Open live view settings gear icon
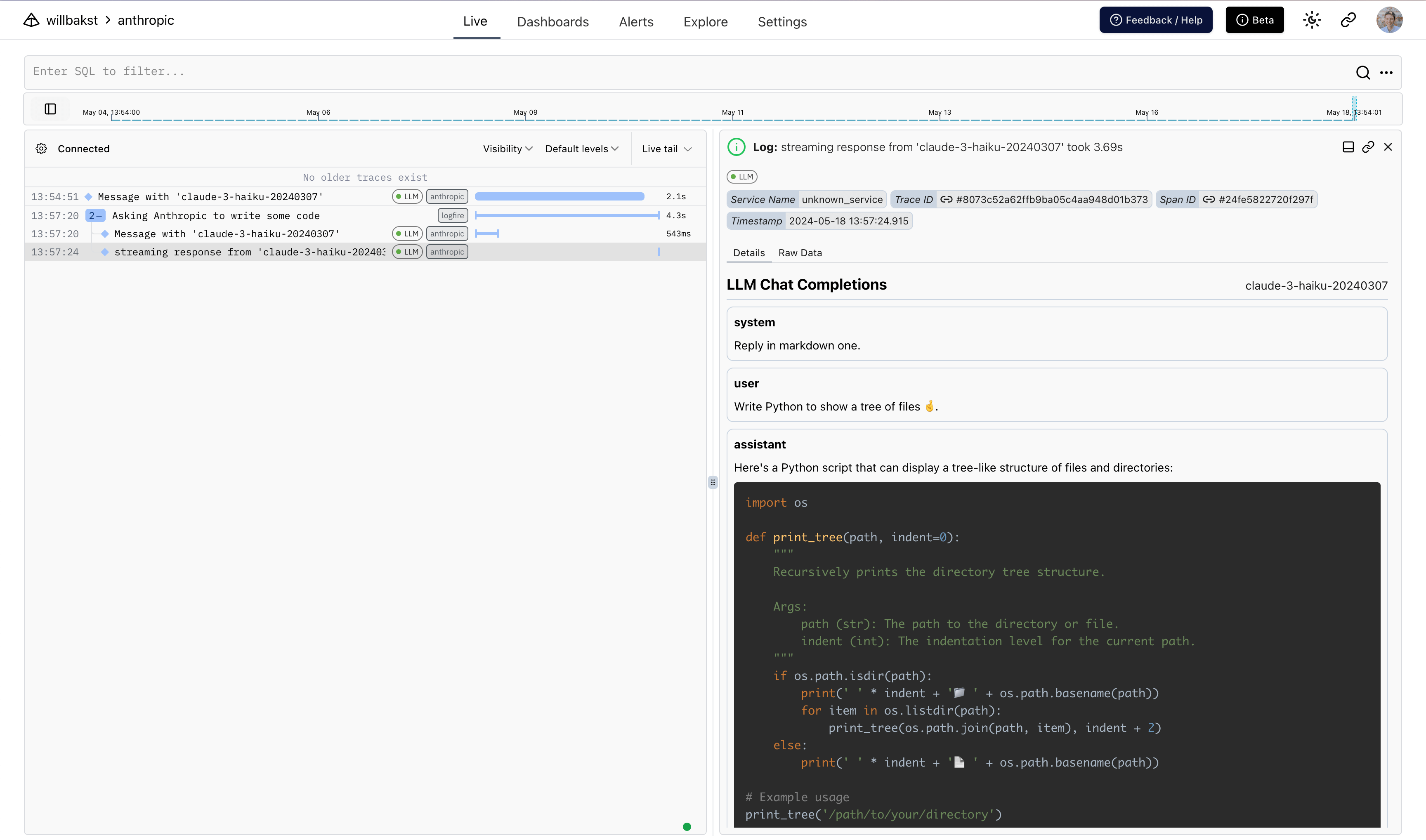Image resolution: width=1426 pixels, height=840 pixels. click(41, 149)
